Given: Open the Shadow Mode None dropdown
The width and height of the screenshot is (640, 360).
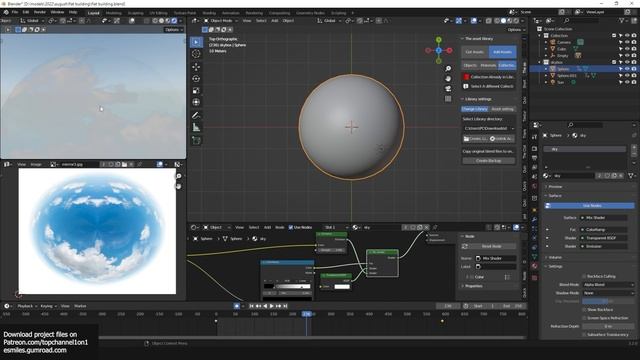Looking at the screenshot, I should (x=608, y=293).
